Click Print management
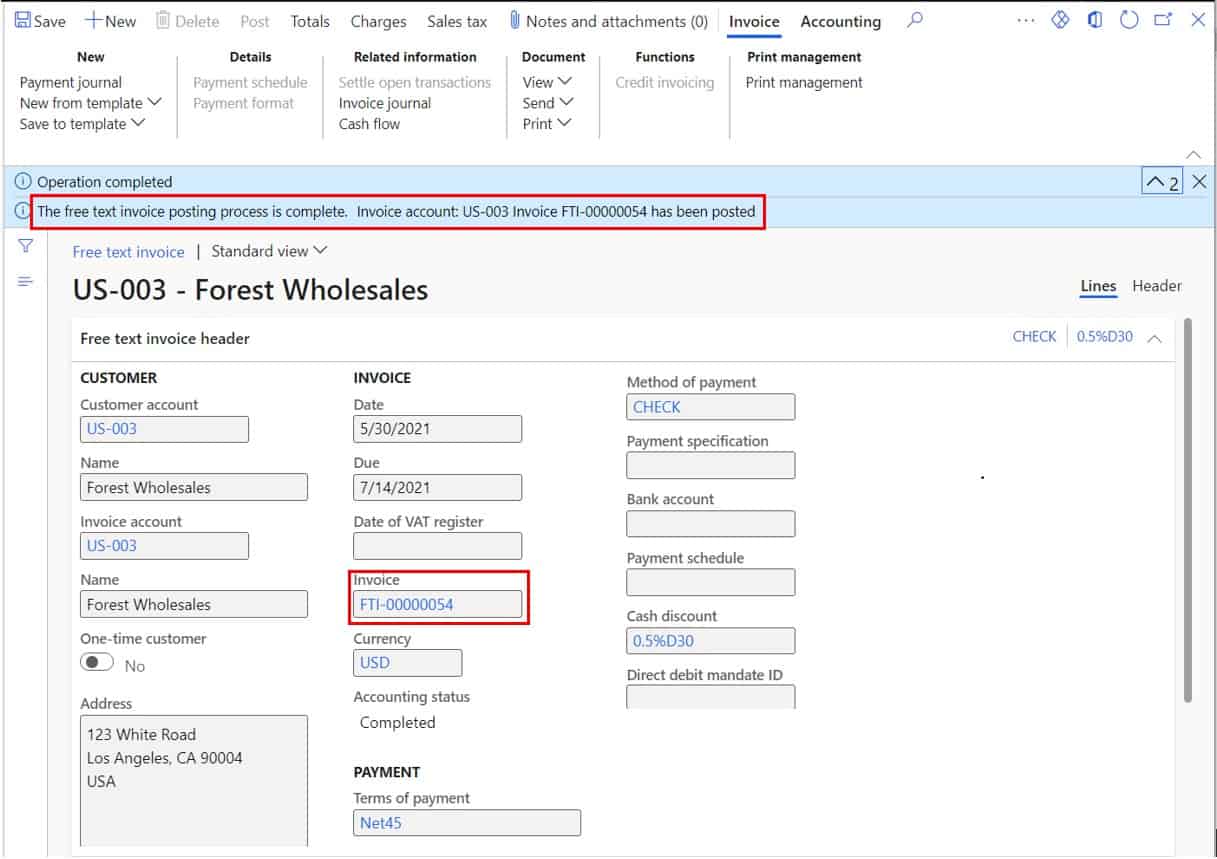The height and width of the screenshot is (859, 1217). coord(803,83)
